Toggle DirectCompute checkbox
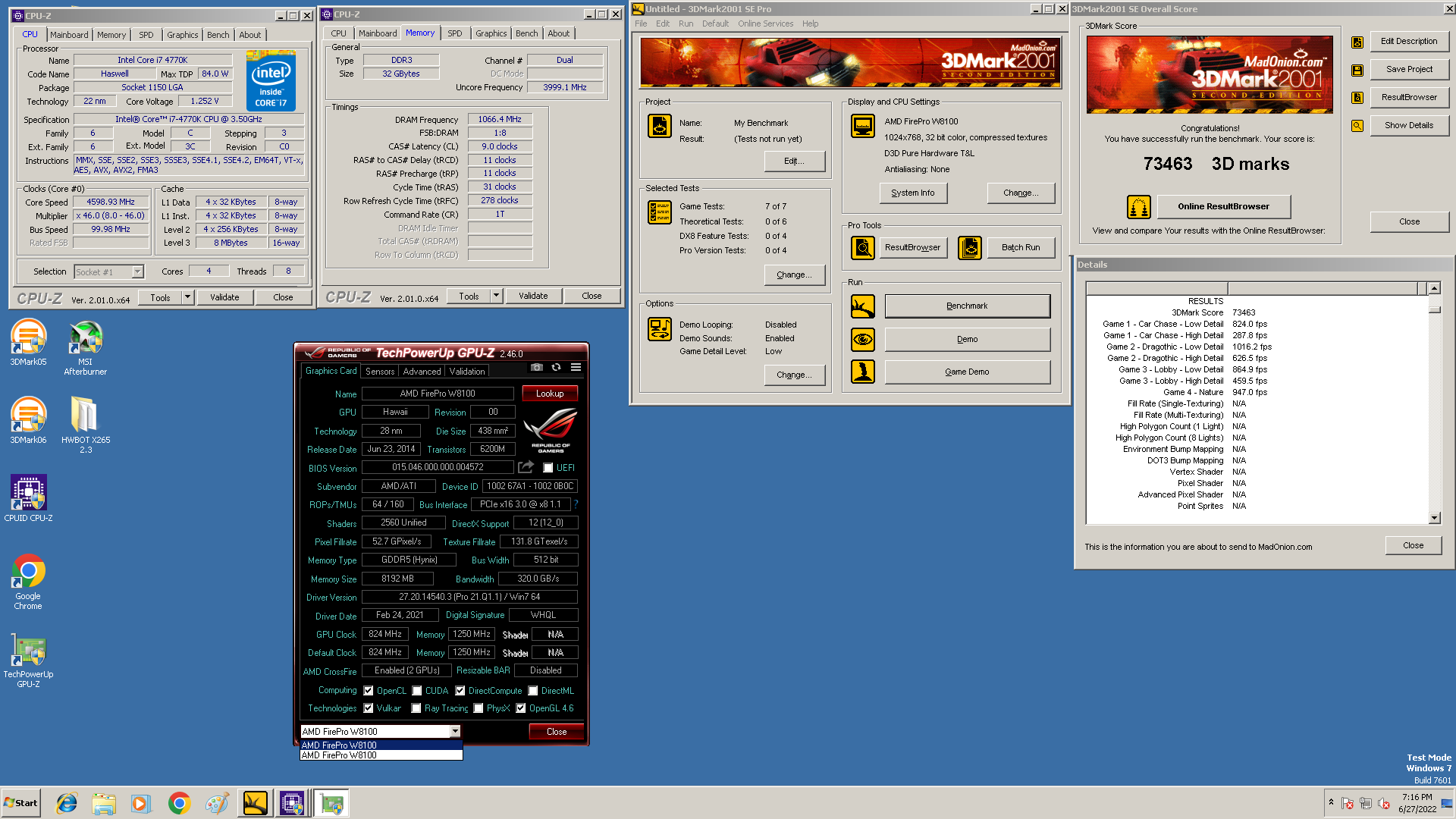This screenshot has height=819, width=1456. 460,691
